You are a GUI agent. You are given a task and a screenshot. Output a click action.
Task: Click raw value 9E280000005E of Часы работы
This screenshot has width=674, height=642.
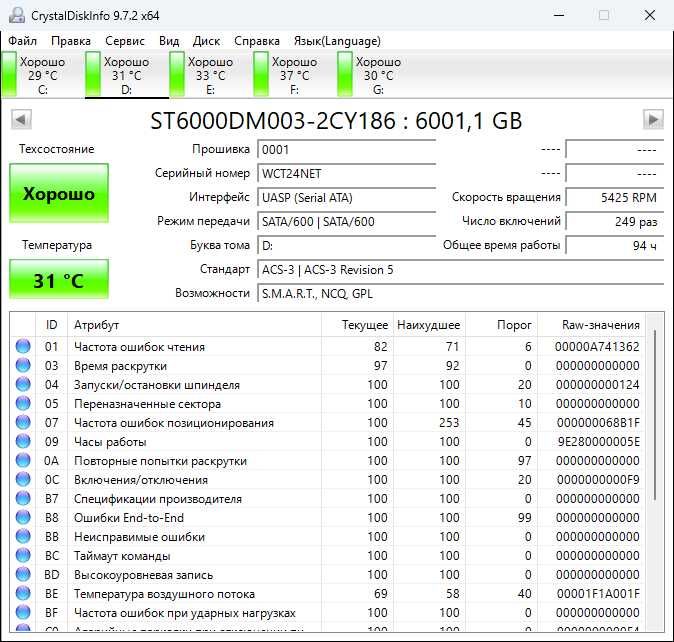[x=598, y=442]
